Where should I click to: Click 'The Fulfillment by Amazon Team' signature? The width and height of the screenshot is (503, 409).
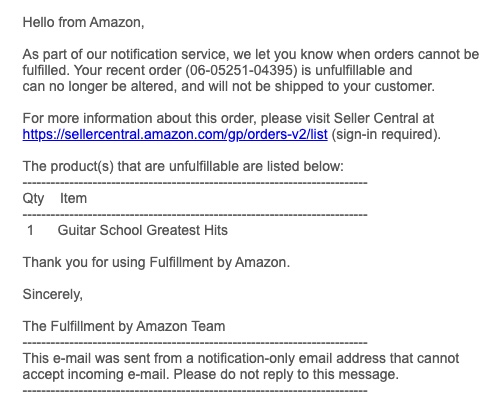coord(124,326)
